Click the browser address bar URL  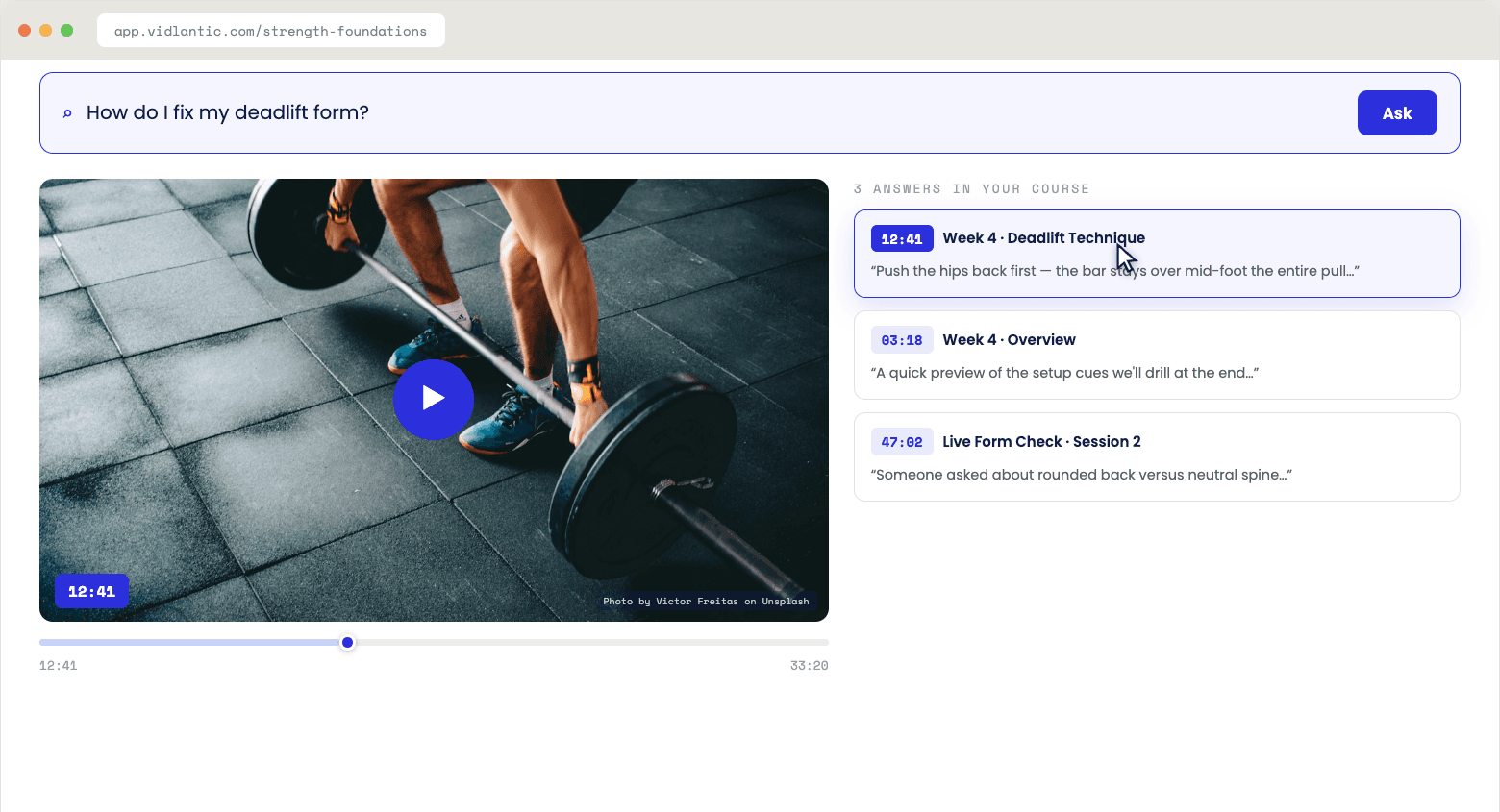pyautogui.click(x=270, y=31)
